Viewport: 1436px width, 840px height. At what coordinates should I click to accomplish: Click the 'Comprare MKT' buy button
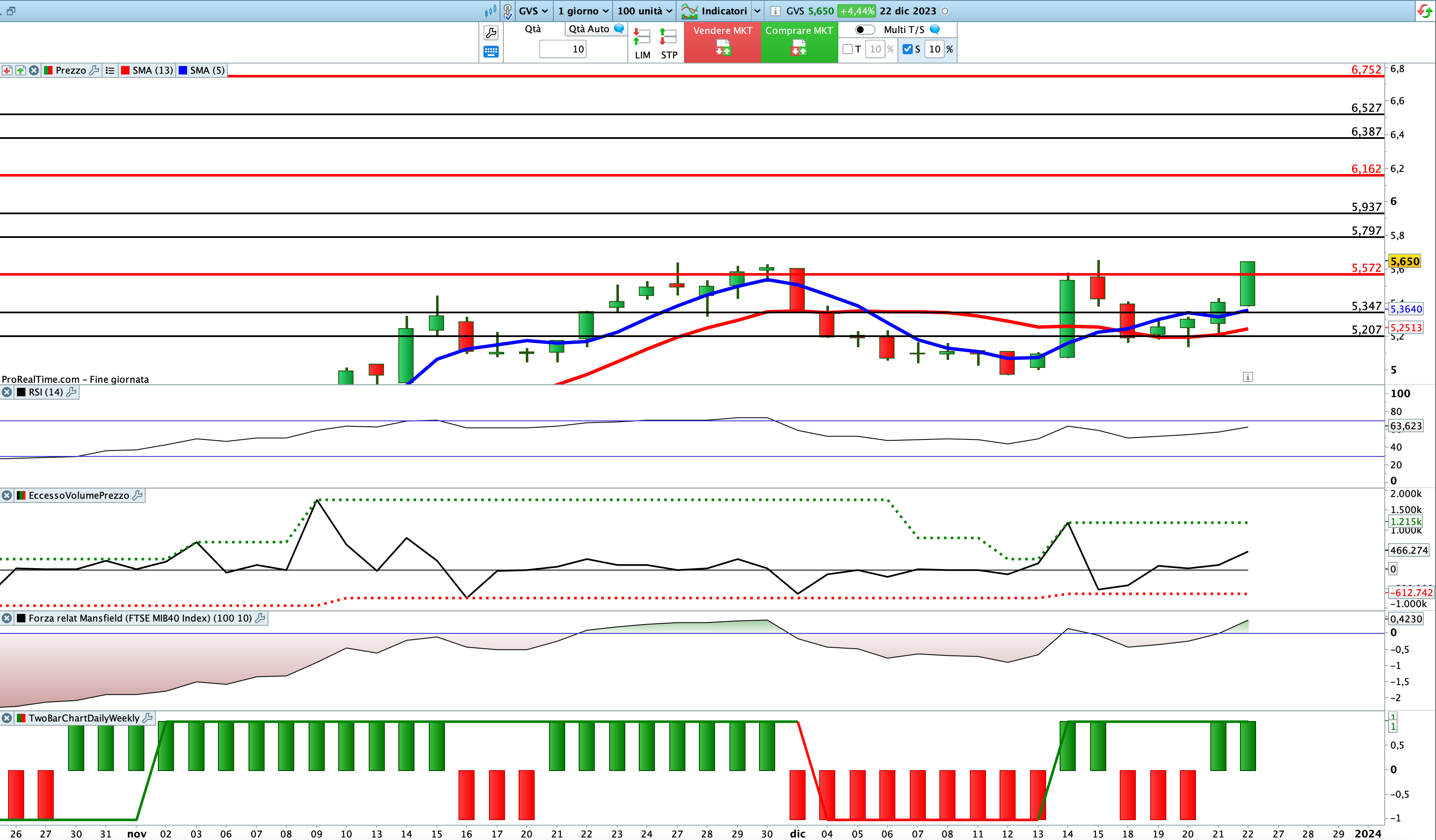(799, 41)
